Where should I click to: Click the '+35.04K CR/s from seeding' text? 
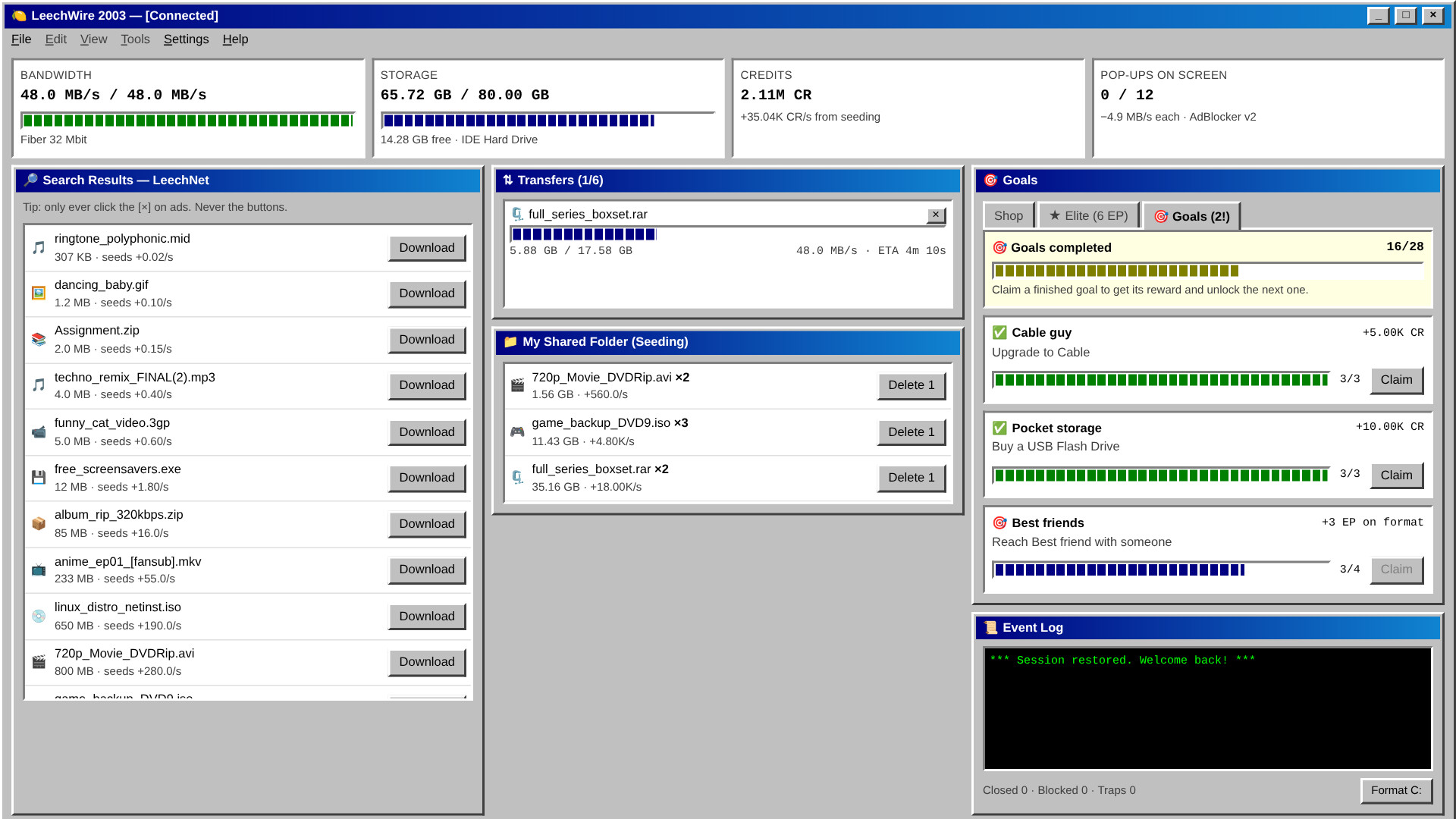pyautogui.click(x=810, y=117)
